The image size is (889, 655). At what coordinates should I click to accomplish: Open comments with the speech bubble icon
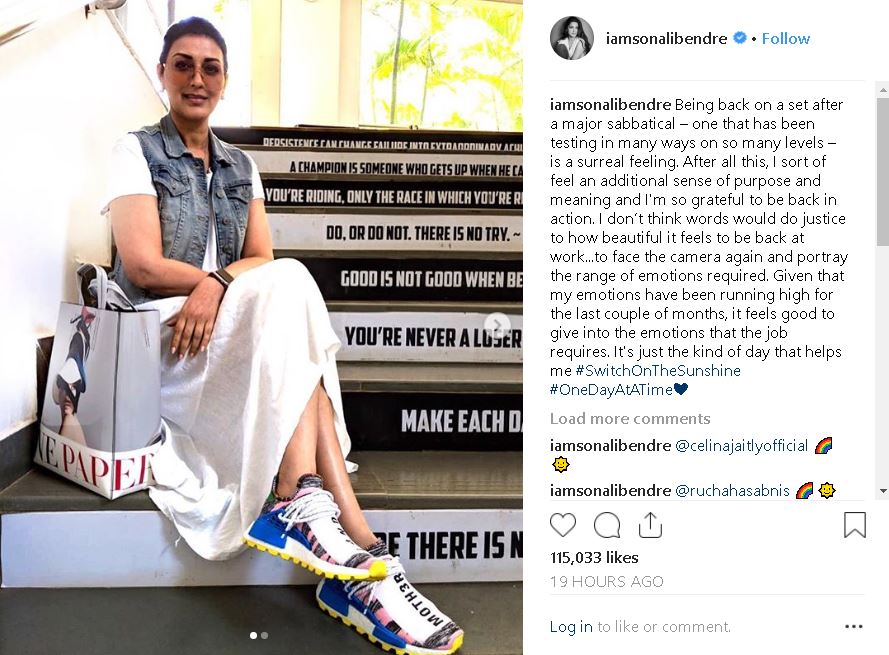(607, 525)
